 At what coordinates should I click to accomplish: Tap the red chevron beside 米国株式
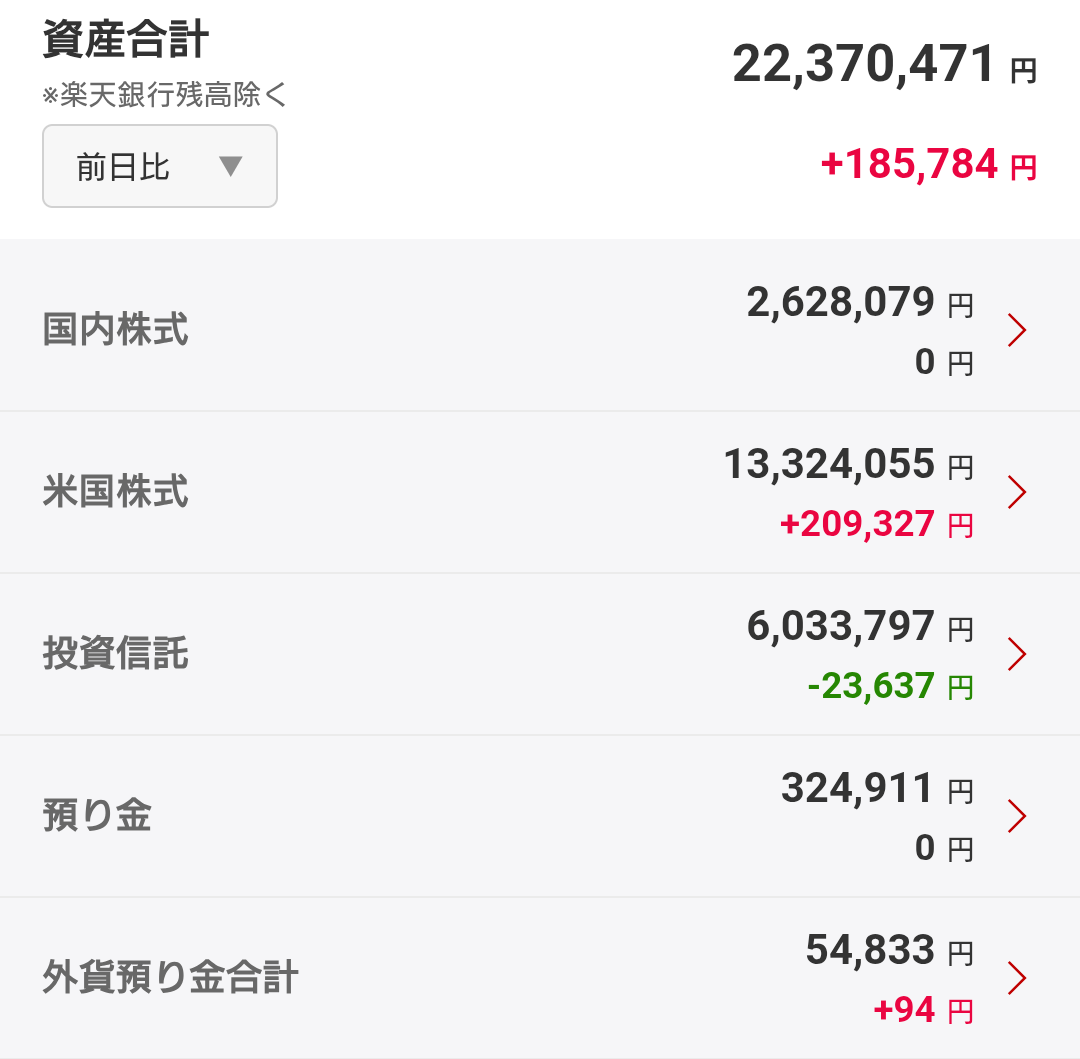1017,492
